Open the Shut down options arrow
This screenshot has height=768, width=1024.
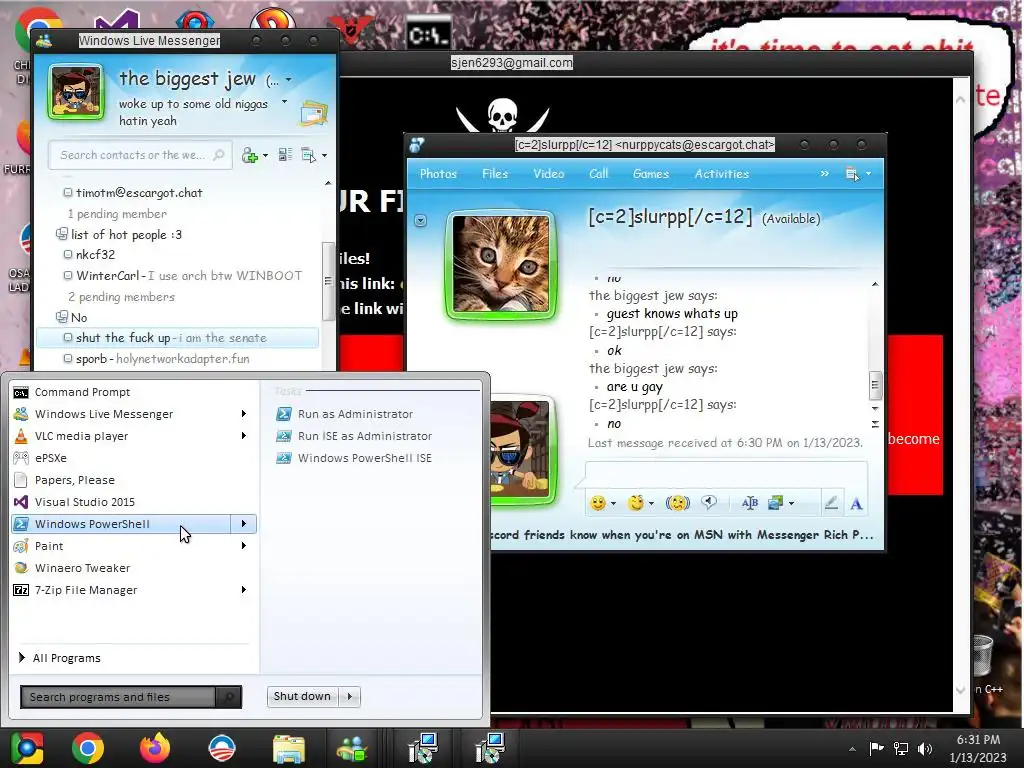pyautogui.click(x=350, y=696)
